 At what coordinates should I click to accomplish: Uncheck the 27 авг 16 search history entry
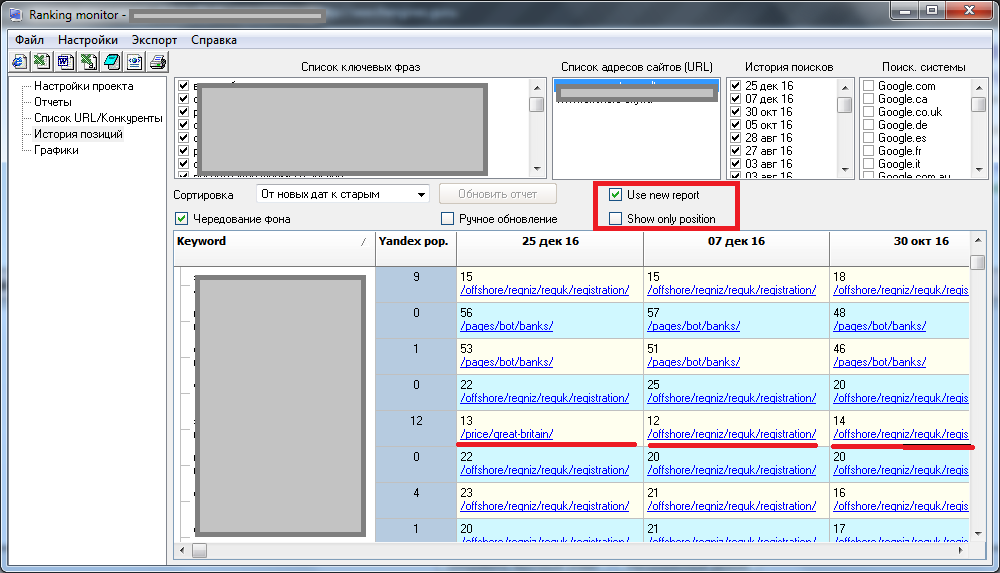735,151
